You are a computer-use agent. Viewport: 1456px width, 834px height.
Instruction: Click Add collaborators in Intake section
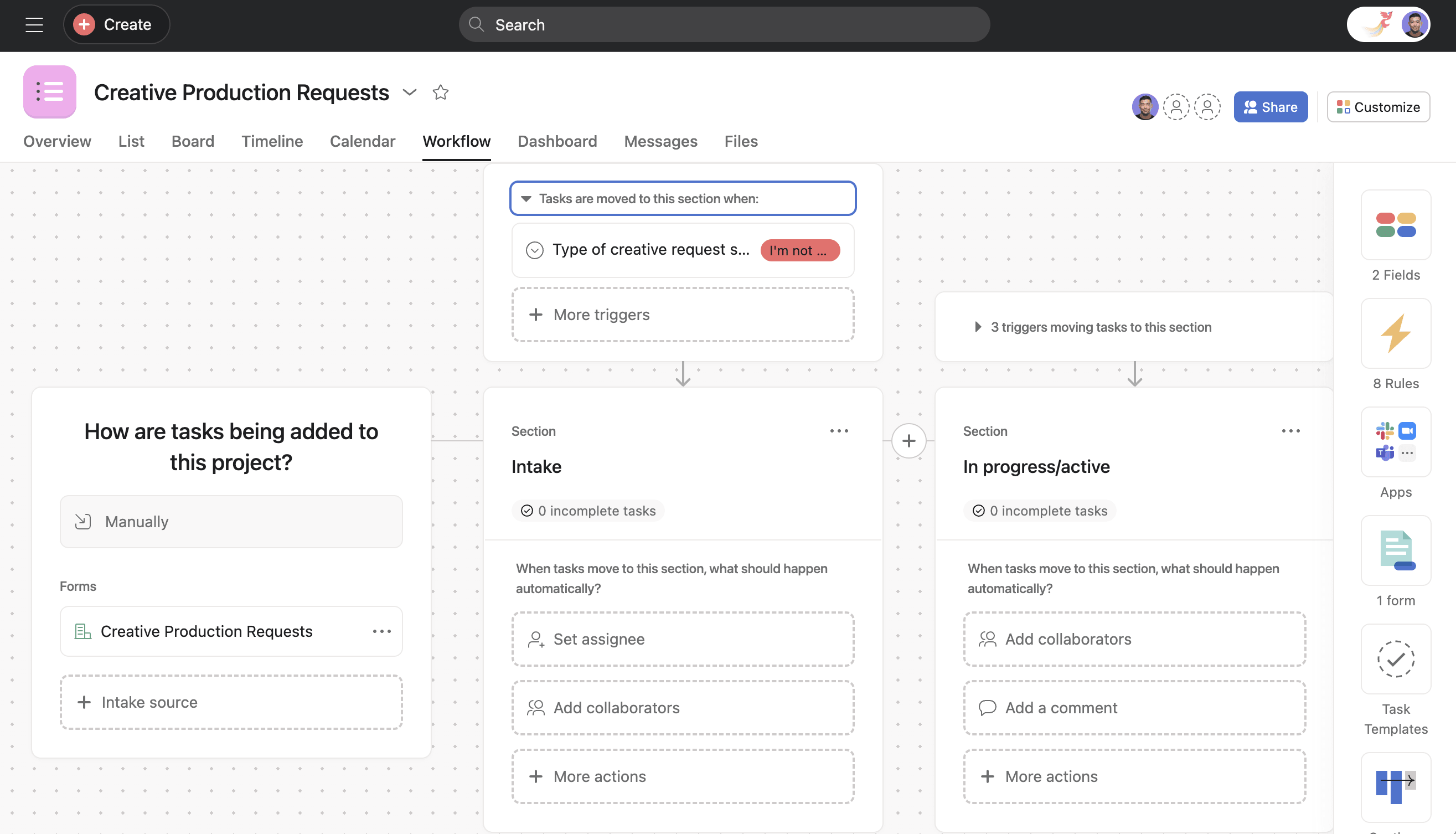tap(683, 708)
